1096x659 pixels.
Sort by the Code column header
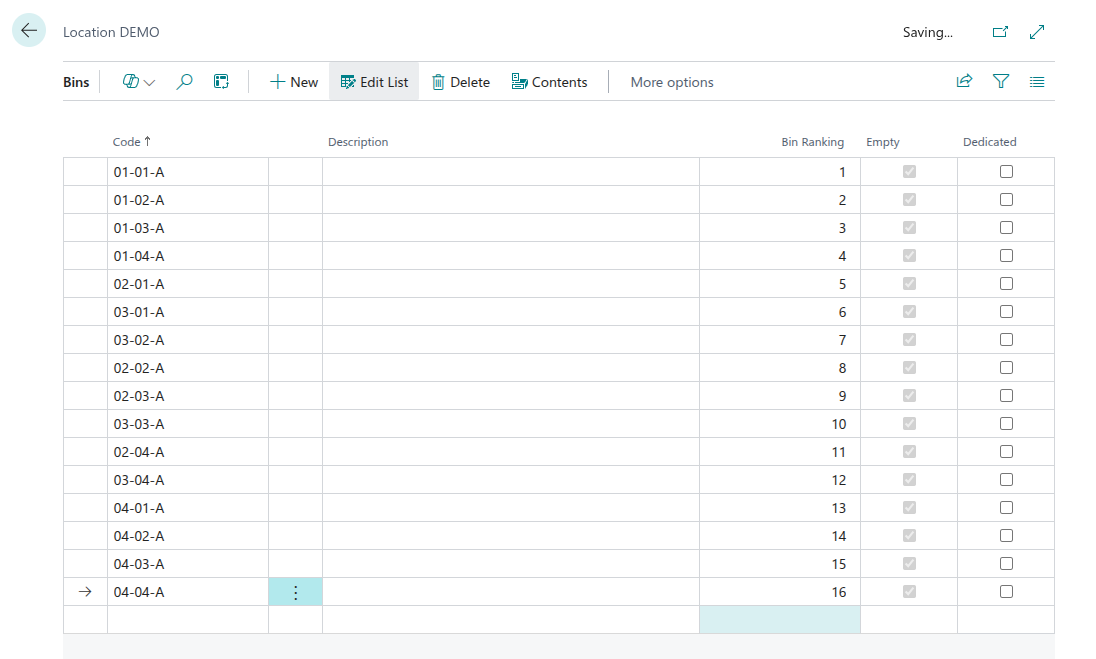coord(126,142)
